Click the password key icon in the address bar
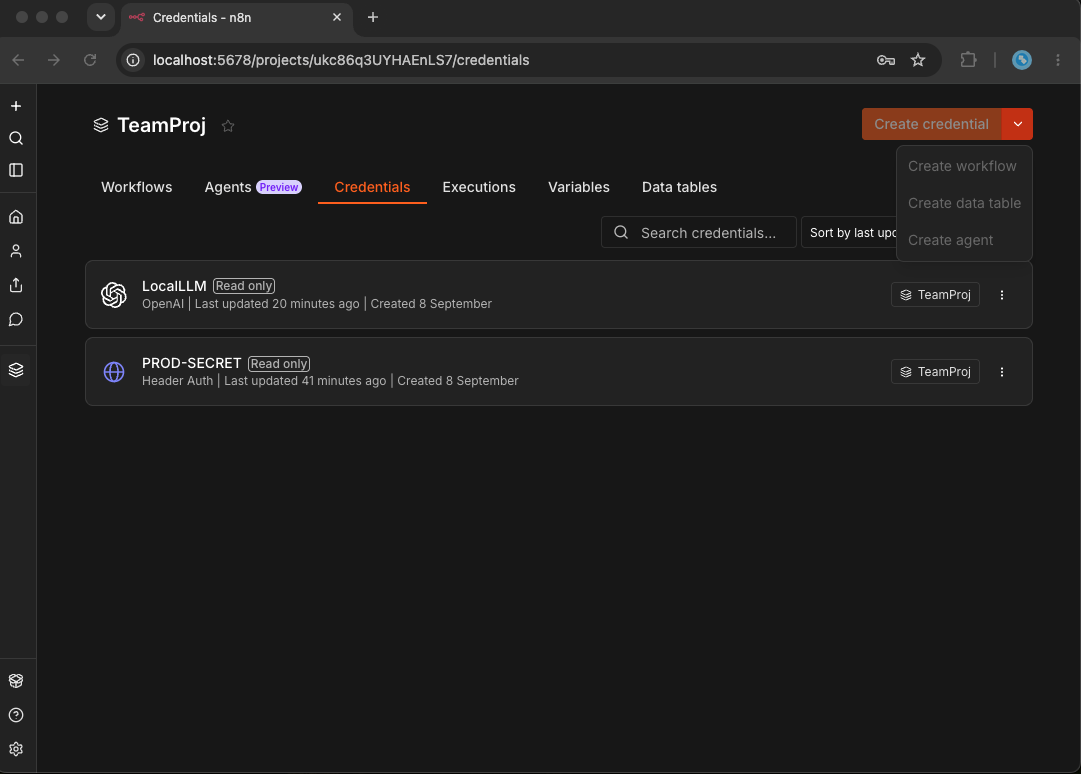Viewport: 1081px width, 774px height. 886,61
